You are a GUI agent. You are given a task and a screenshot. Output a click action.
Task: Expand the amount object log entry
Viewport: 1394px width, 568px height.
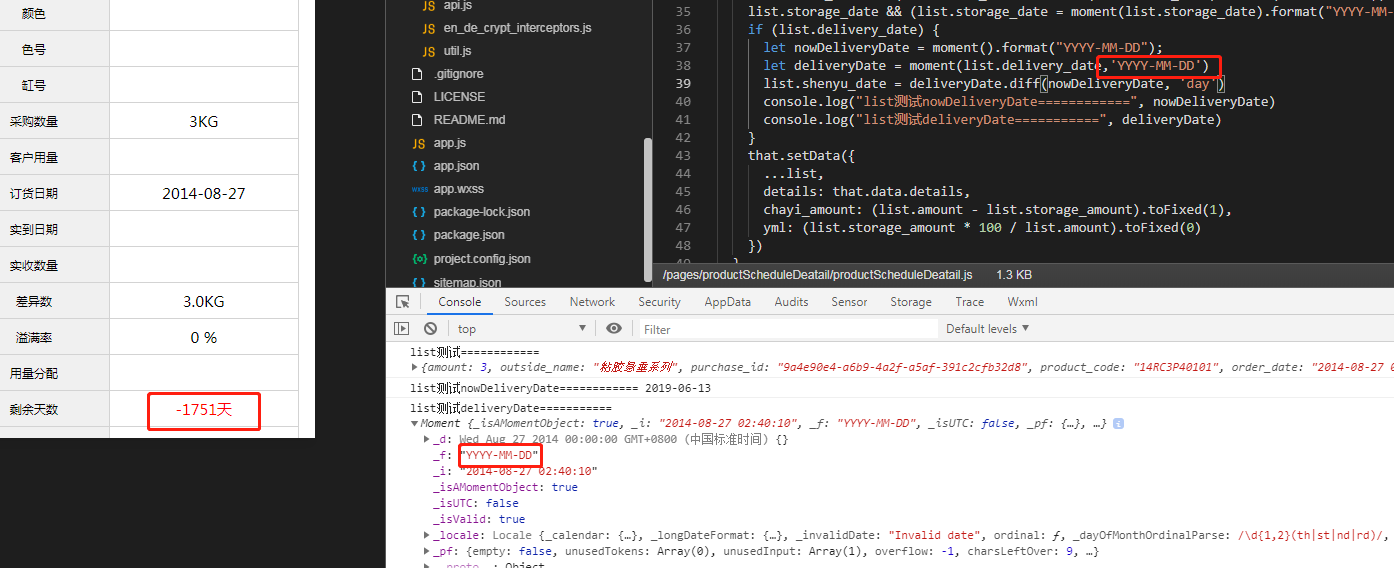tap(415, 368)
